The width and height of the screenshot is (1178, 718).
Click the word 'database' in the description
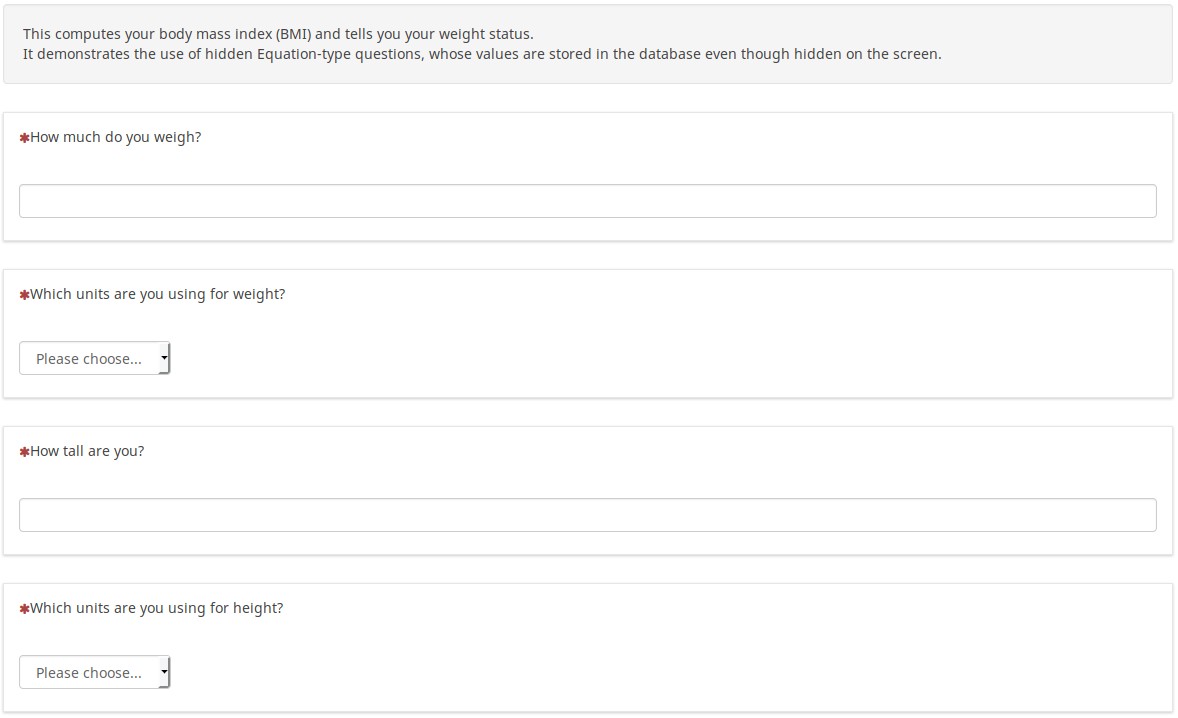pyautogui.click(x=650, y=54)
